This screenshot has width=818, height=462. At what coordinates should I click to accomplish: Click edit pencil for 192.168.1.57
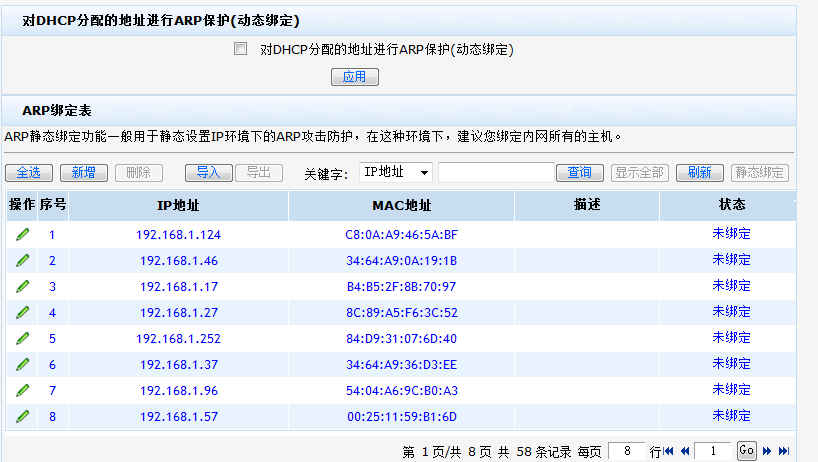[x=22, y=416]
